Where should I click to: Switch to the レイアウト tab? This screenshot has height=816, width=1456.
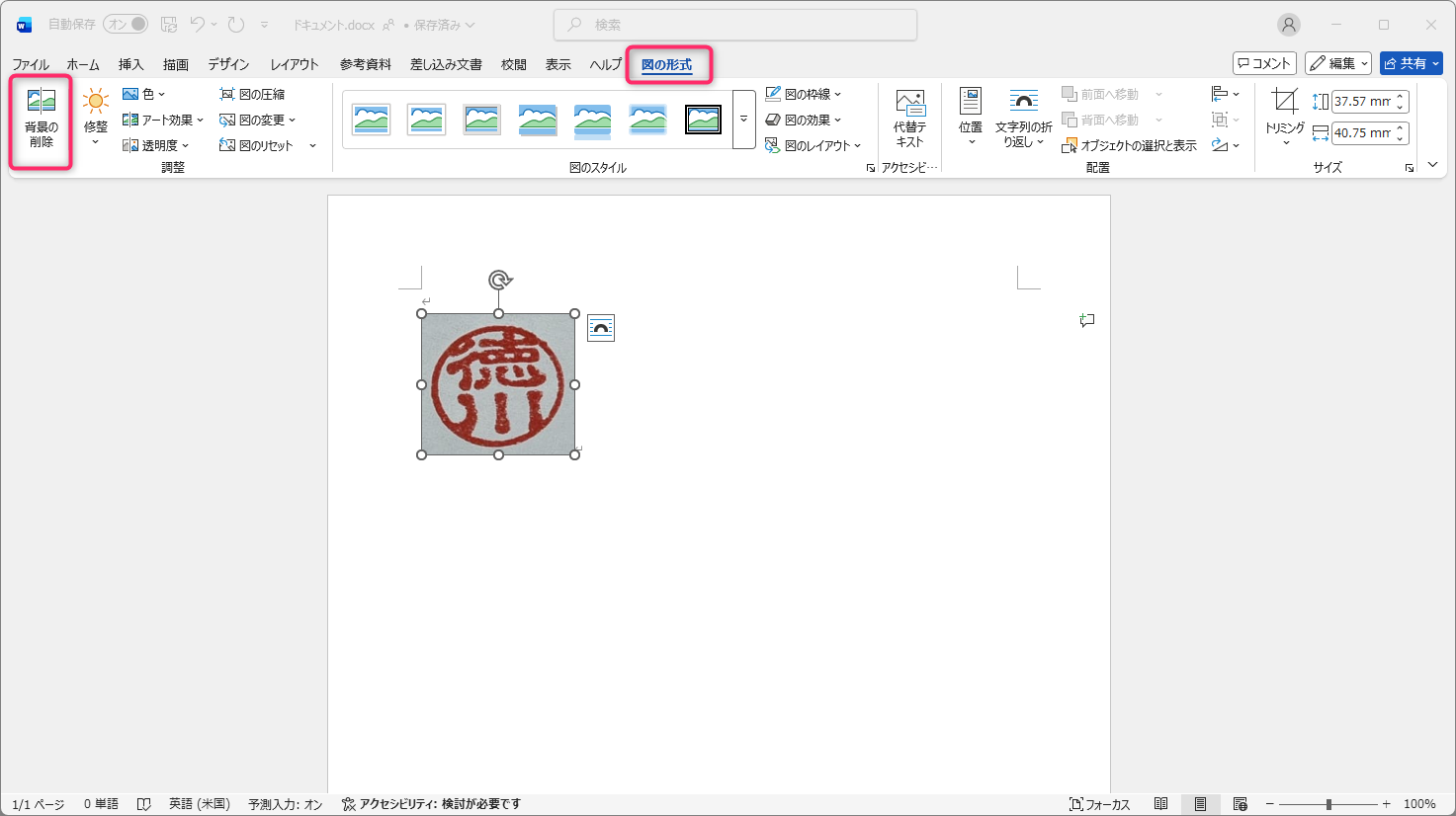[x=295, y=64]
